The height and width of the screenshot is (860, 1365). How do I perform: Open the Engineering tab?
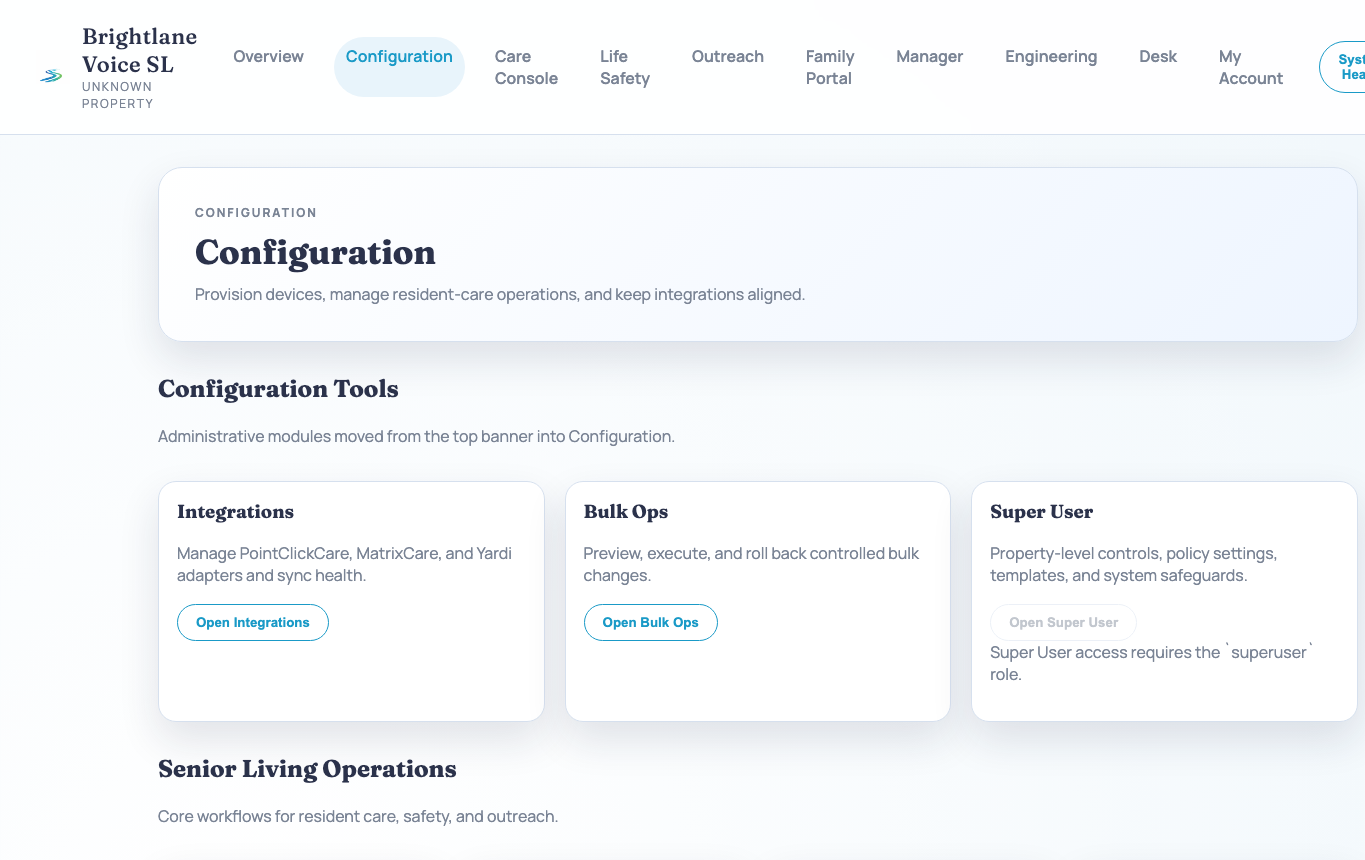(1051, 57)
